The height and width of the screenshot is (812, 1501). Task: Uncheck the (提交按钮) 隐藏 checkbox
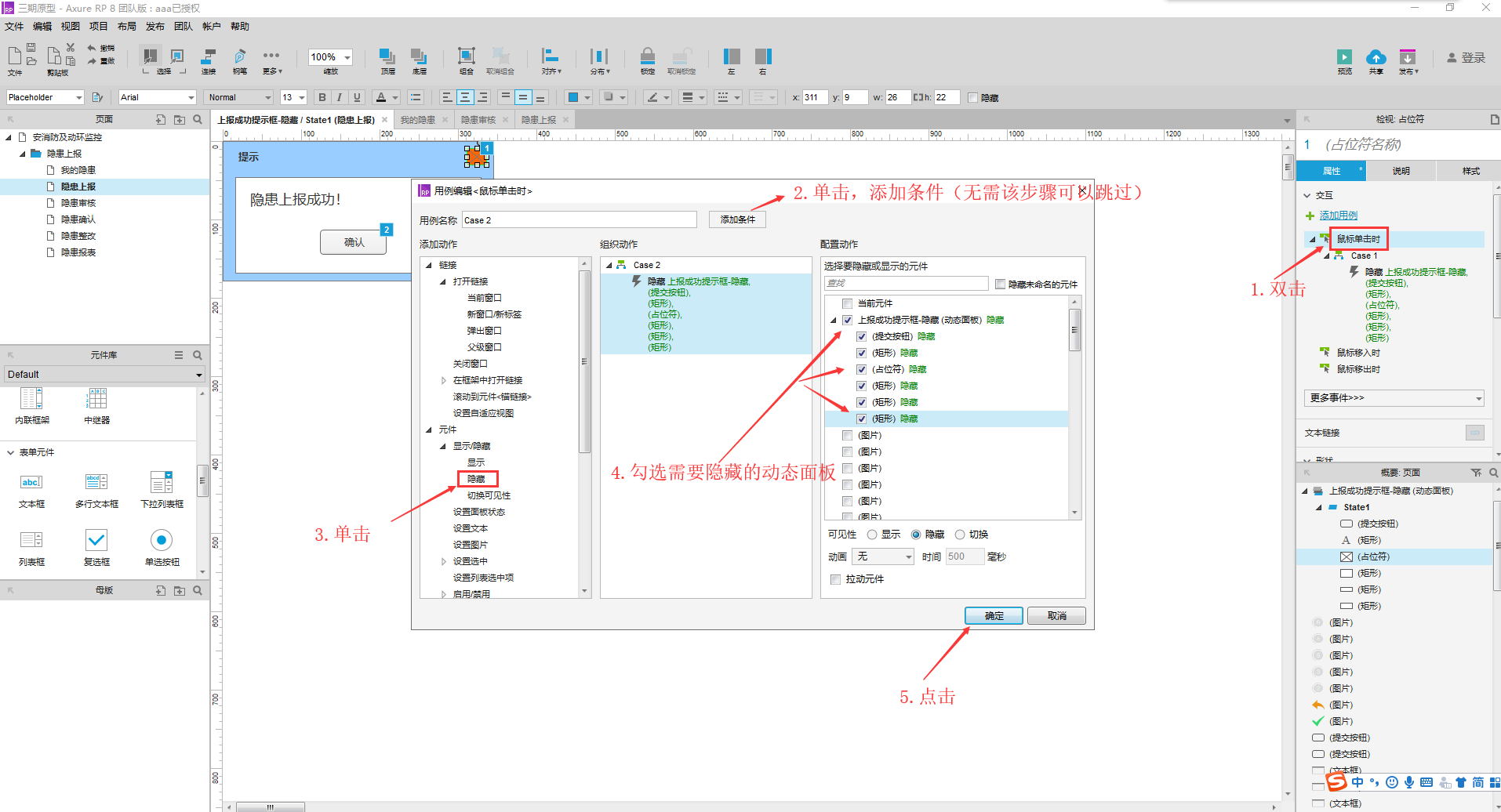[x=861, y=335]
